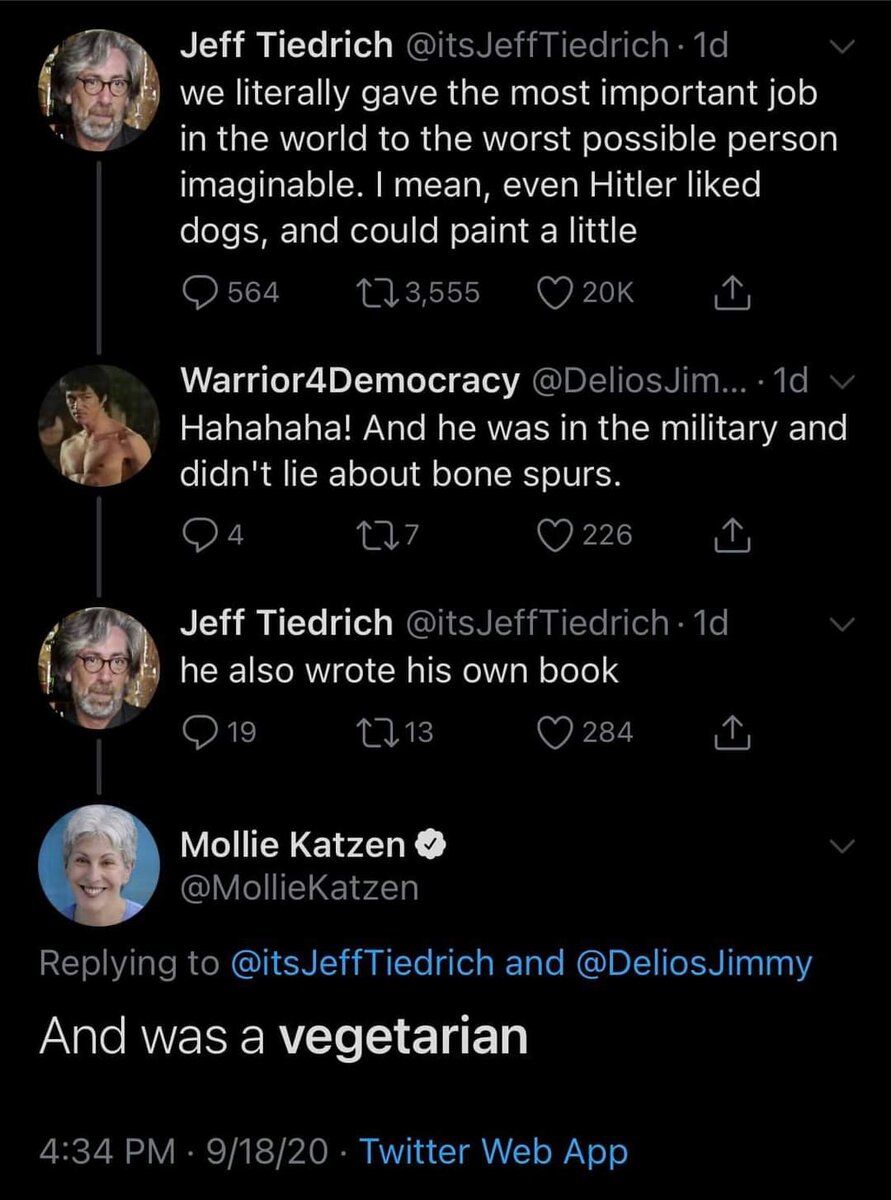Retweet Warrior4Democracy's bone spurs tweet

pyautogui.click(x=377, y=535)
